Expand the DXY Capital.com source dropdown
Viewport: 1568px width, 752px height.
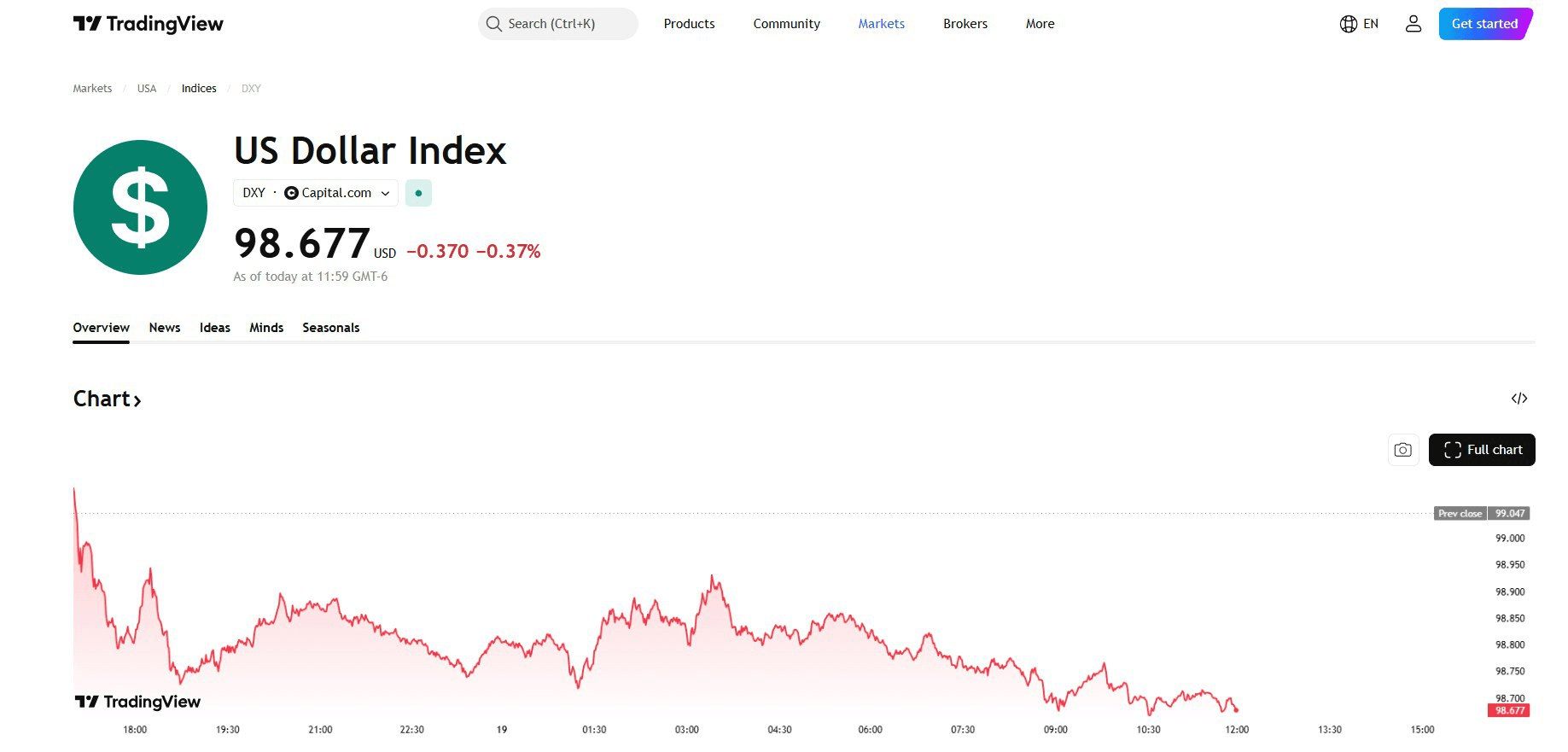(x=316, y=193)
